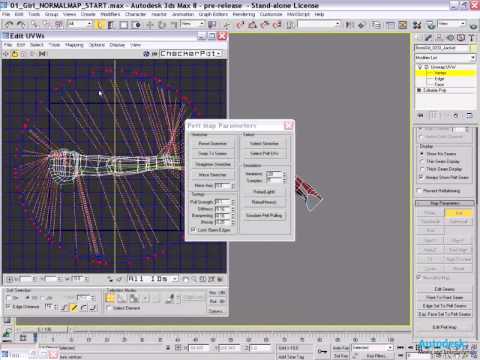Click the Undo arrow in main toolbar
The width and height of the screenshot is (480, 360).
pyautogui.click(x=9, y=25)
